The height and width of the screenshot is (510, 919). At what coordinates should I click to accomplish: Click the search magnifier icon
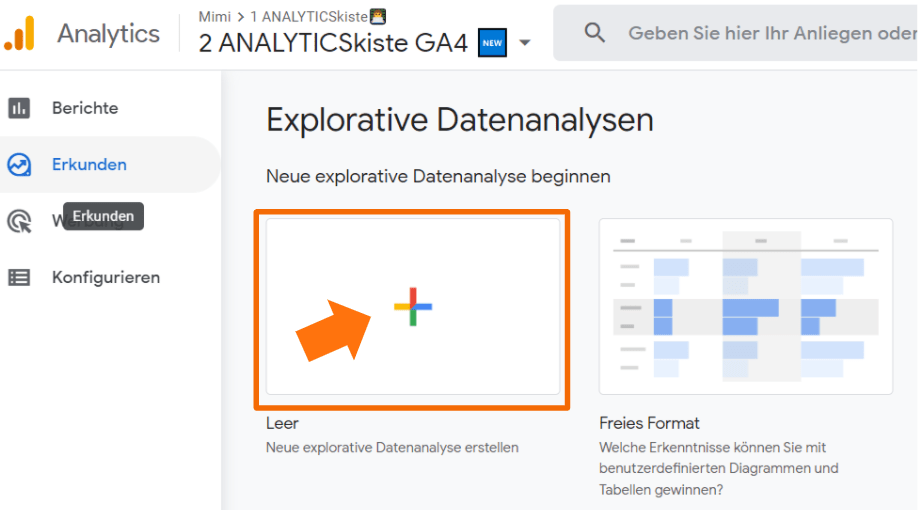(595, 34)
